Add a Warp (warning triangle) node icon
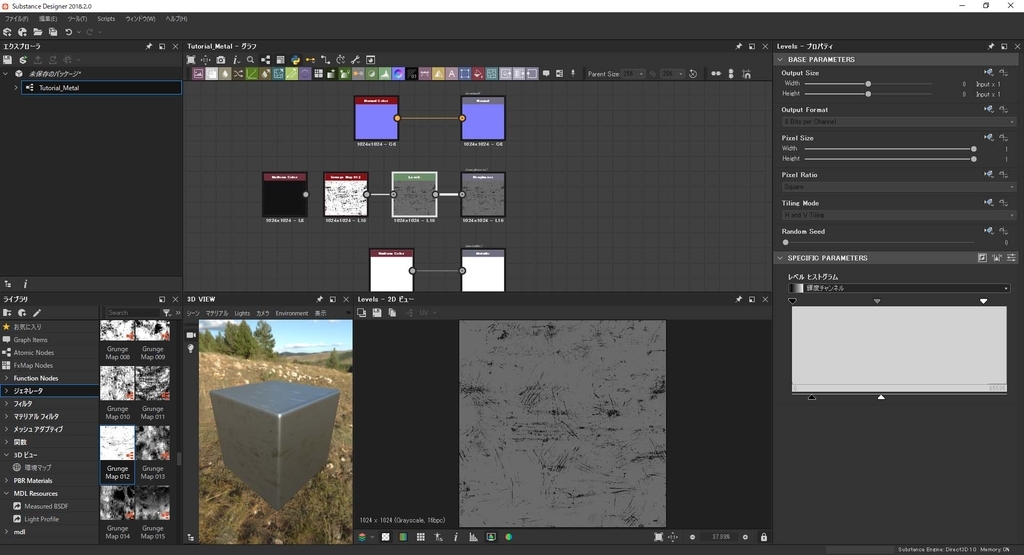 (x=438, y=74)
